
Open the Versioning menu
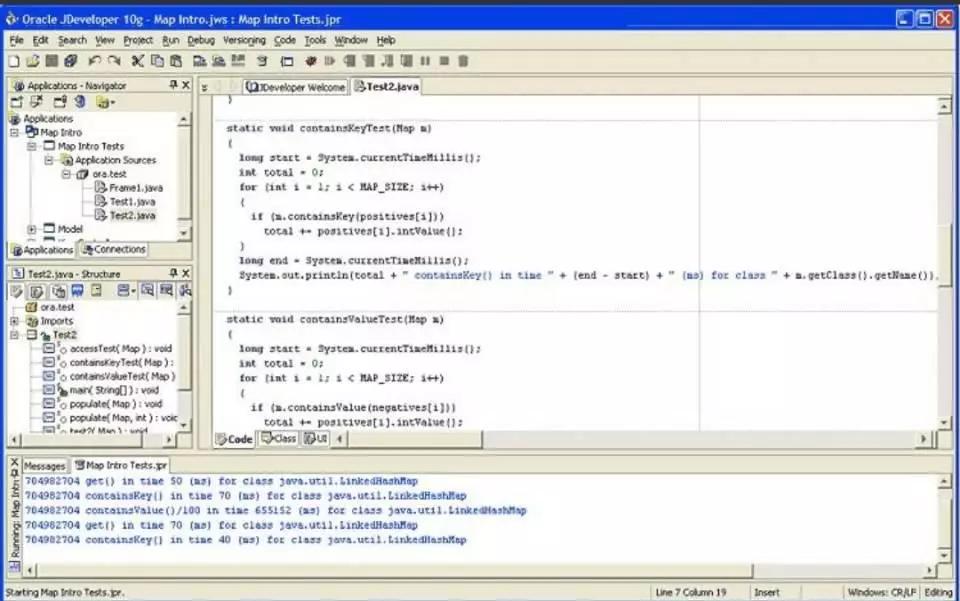click(x=244, y=40)
